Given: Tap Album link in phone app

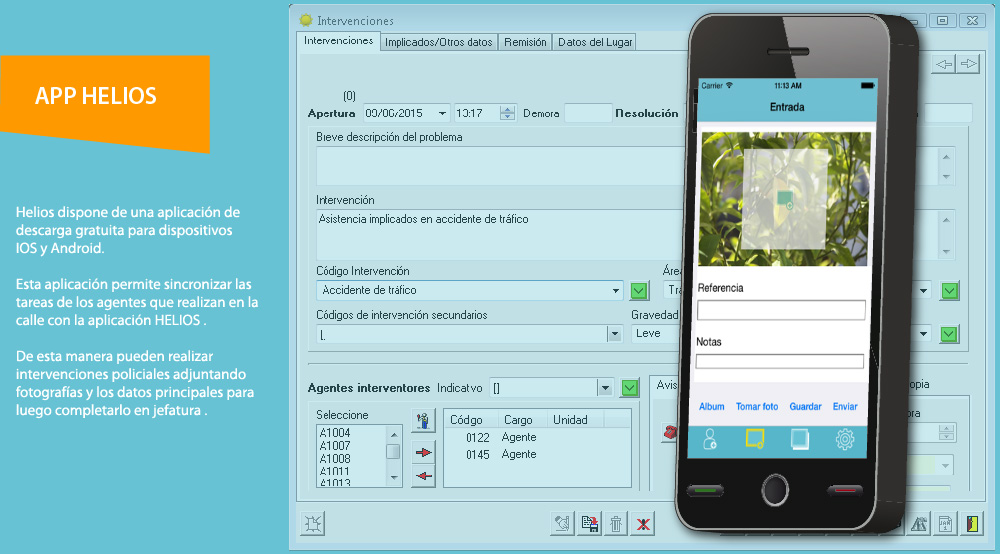Looking at the screenshot, I should tap(711, 406).
